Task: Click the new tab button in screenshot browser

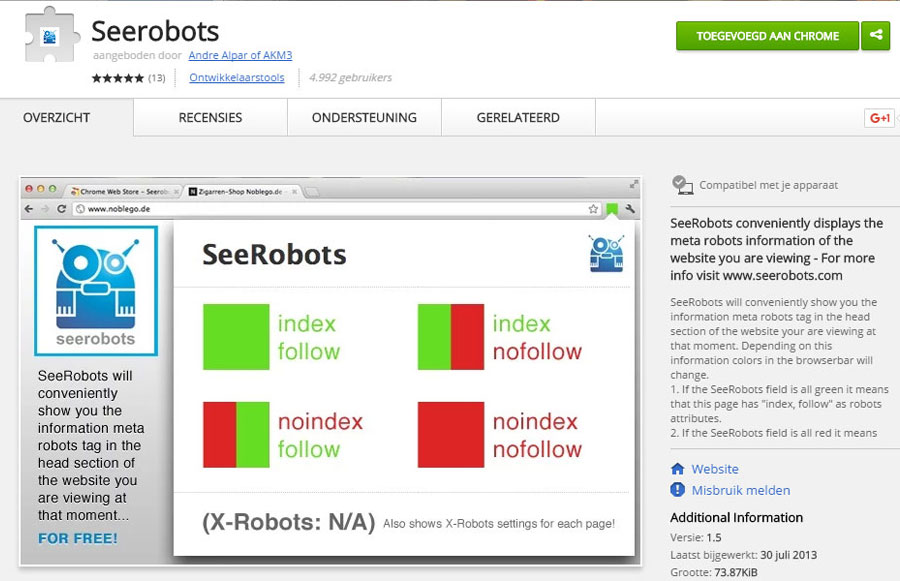Action: [312, 192]
